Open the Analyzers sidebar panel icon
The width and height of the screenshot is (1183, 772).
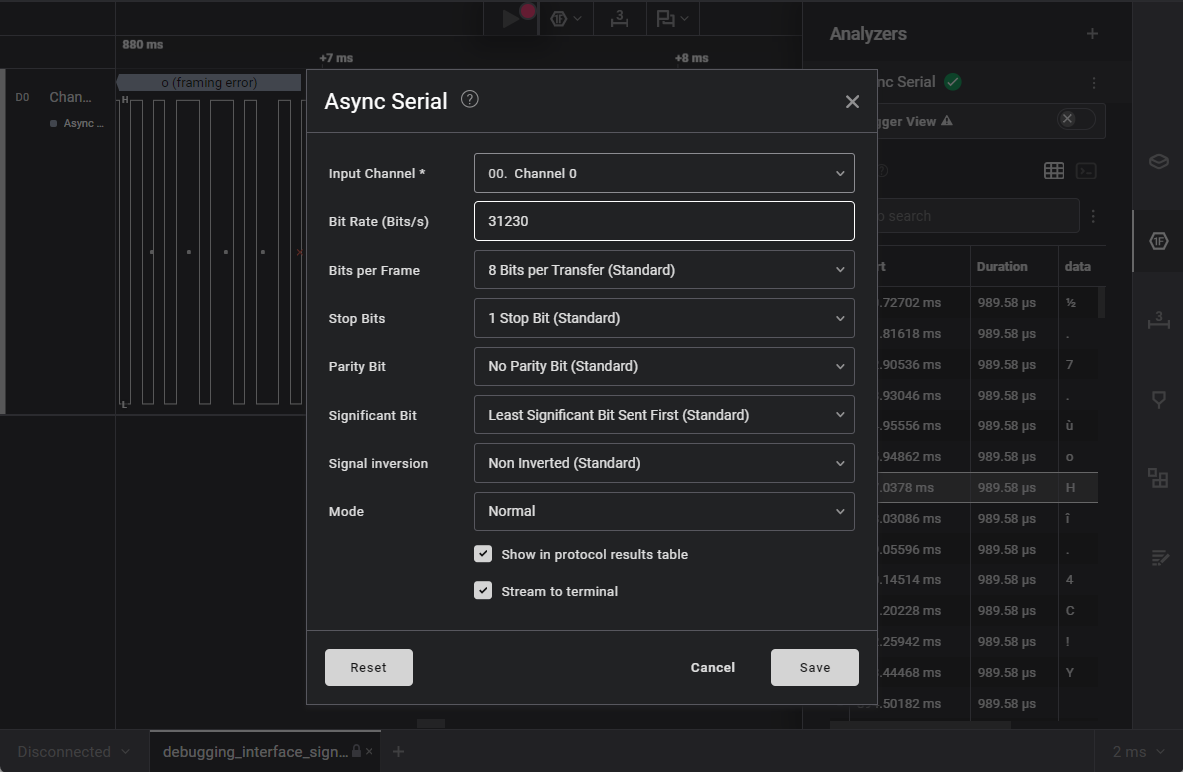[x=1158, y=241]
